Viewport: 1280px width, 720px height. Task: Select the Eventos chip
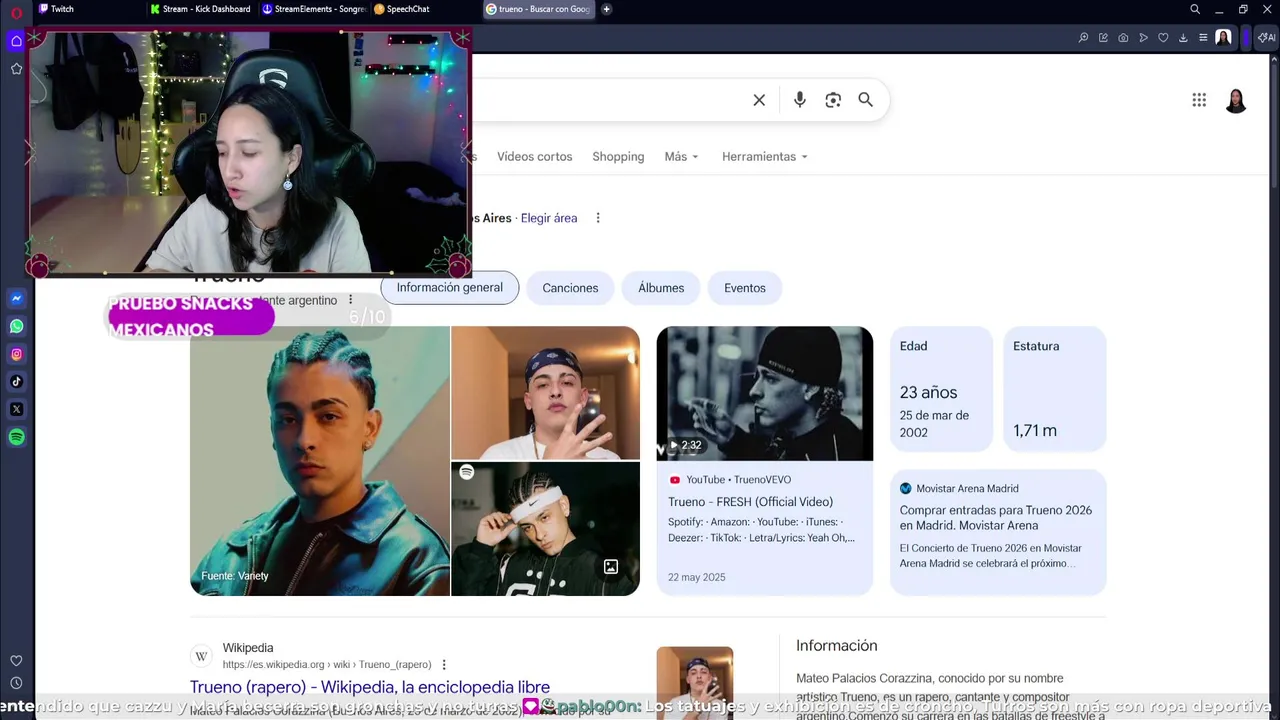coord(745,288)
